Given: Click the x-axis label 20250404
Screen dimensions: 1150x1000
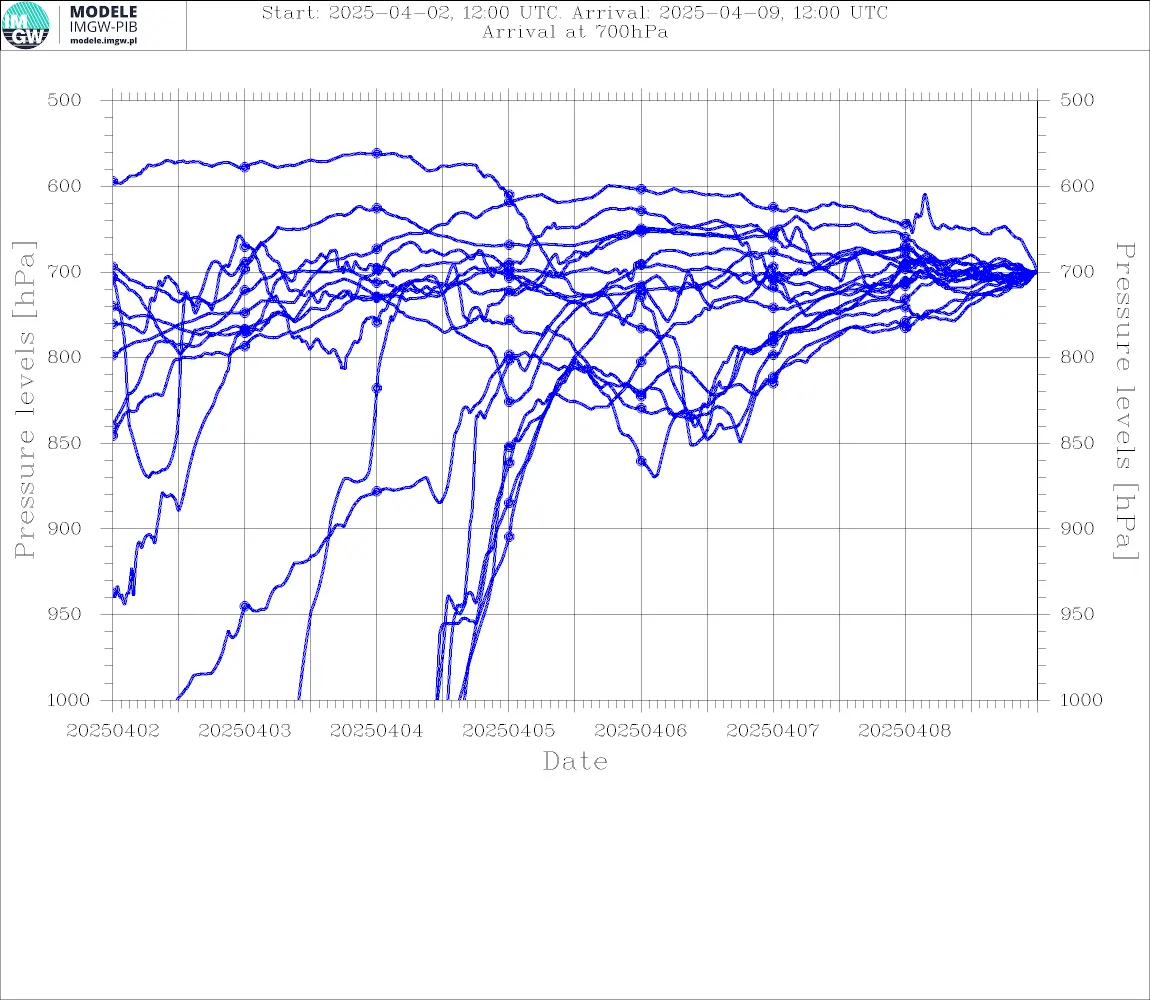Looking at the screenshot, I should 377,731.
